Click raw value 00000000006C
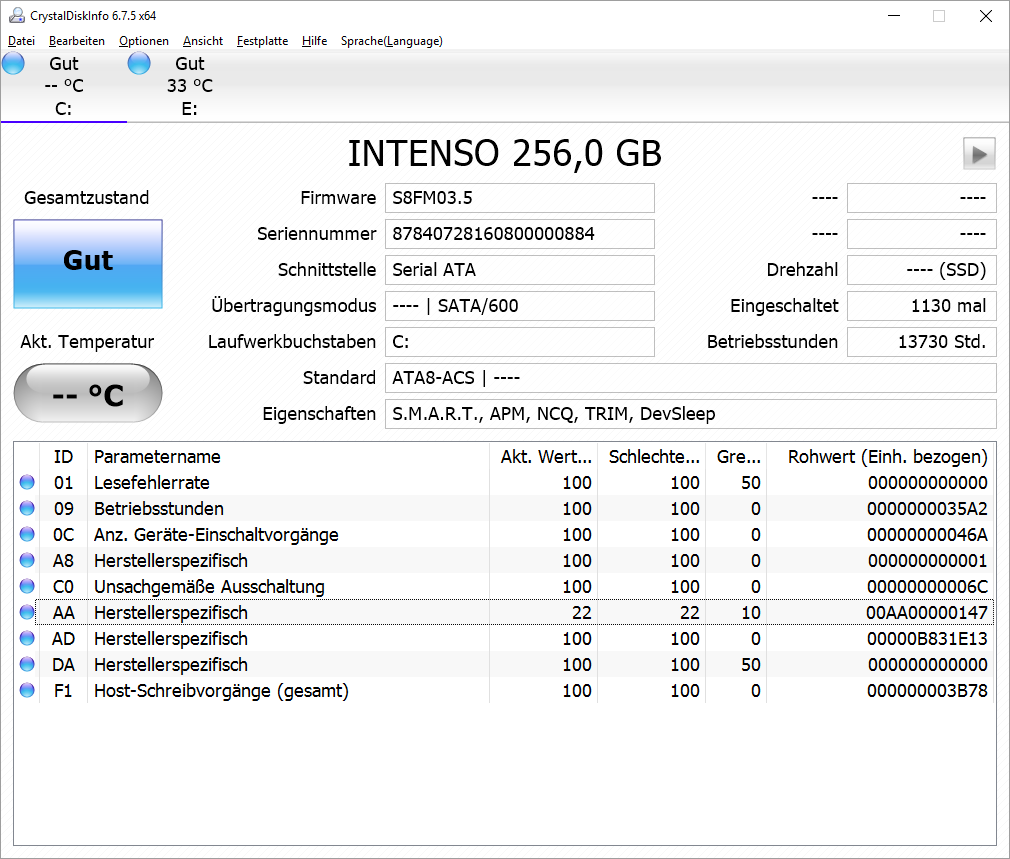The height and width of the screenshot is (859, 1010). 927,587
